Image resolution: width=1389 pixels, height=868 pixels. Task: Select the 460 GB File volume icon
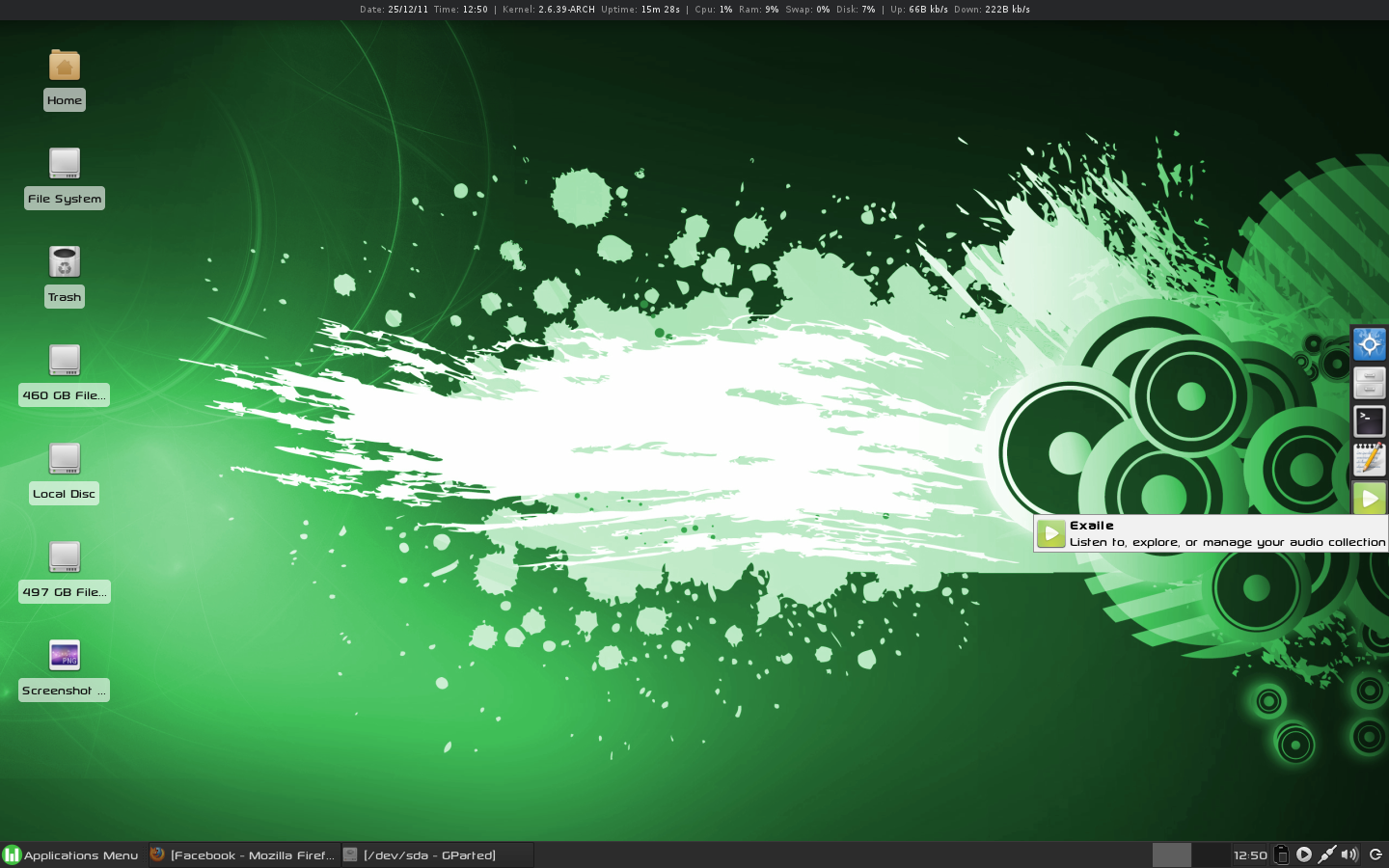(x=65, y=361)
